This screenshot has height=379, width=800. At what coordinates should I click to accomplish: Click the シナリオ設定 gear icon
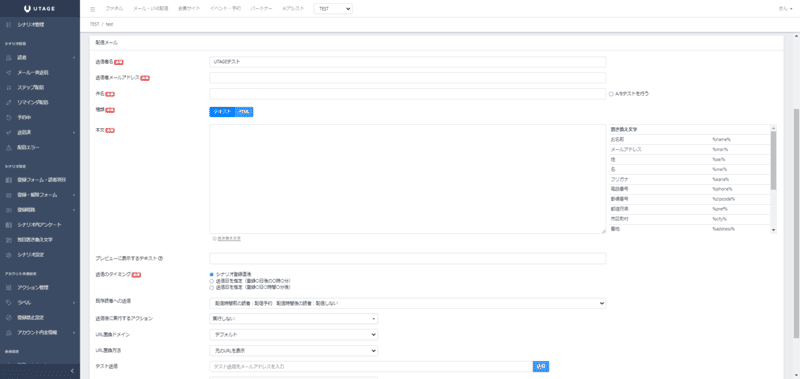coord(9,255)
